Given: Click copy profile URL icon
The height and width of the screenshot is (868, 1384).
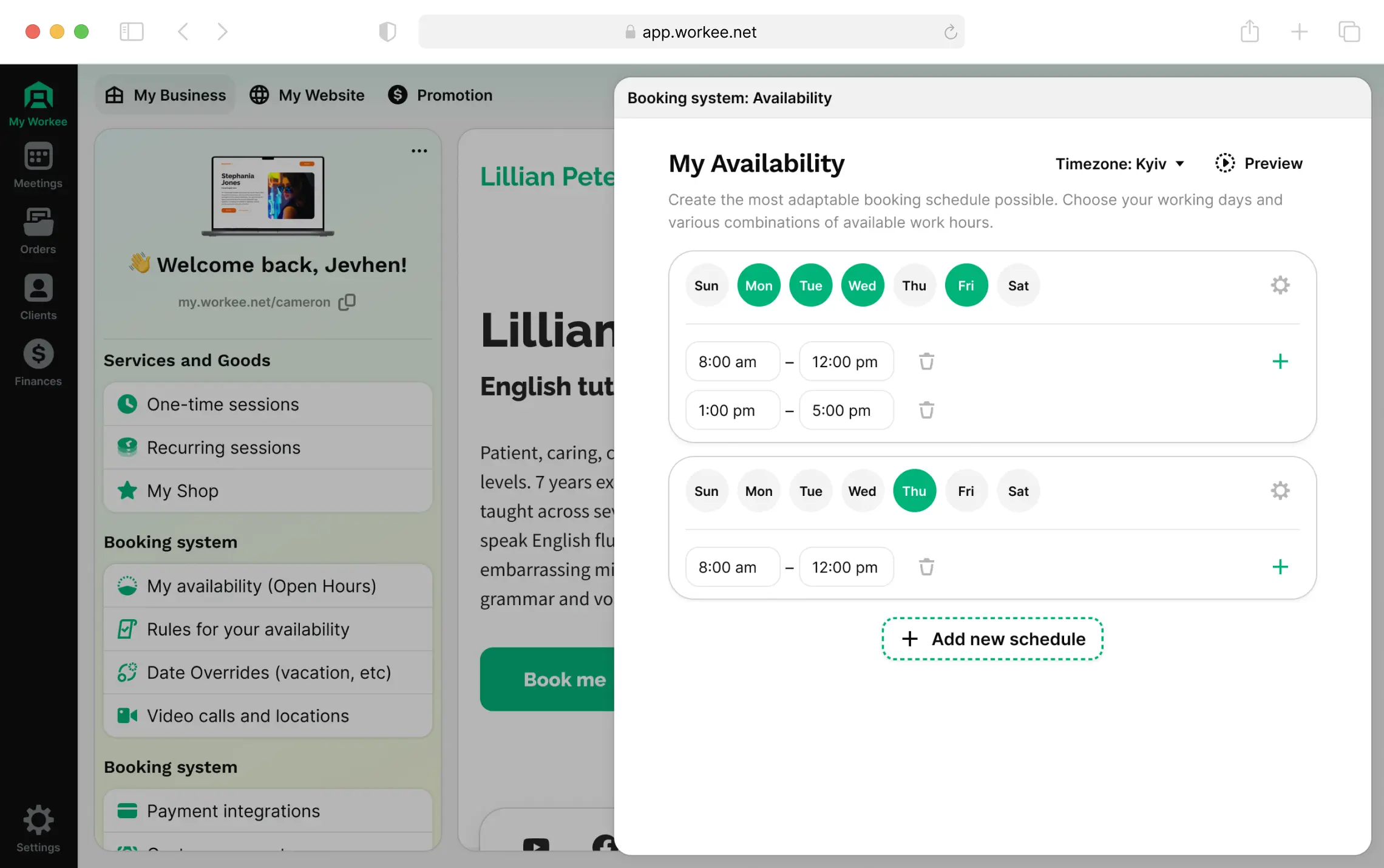Looking at the screenshot, I should [347, 300].
